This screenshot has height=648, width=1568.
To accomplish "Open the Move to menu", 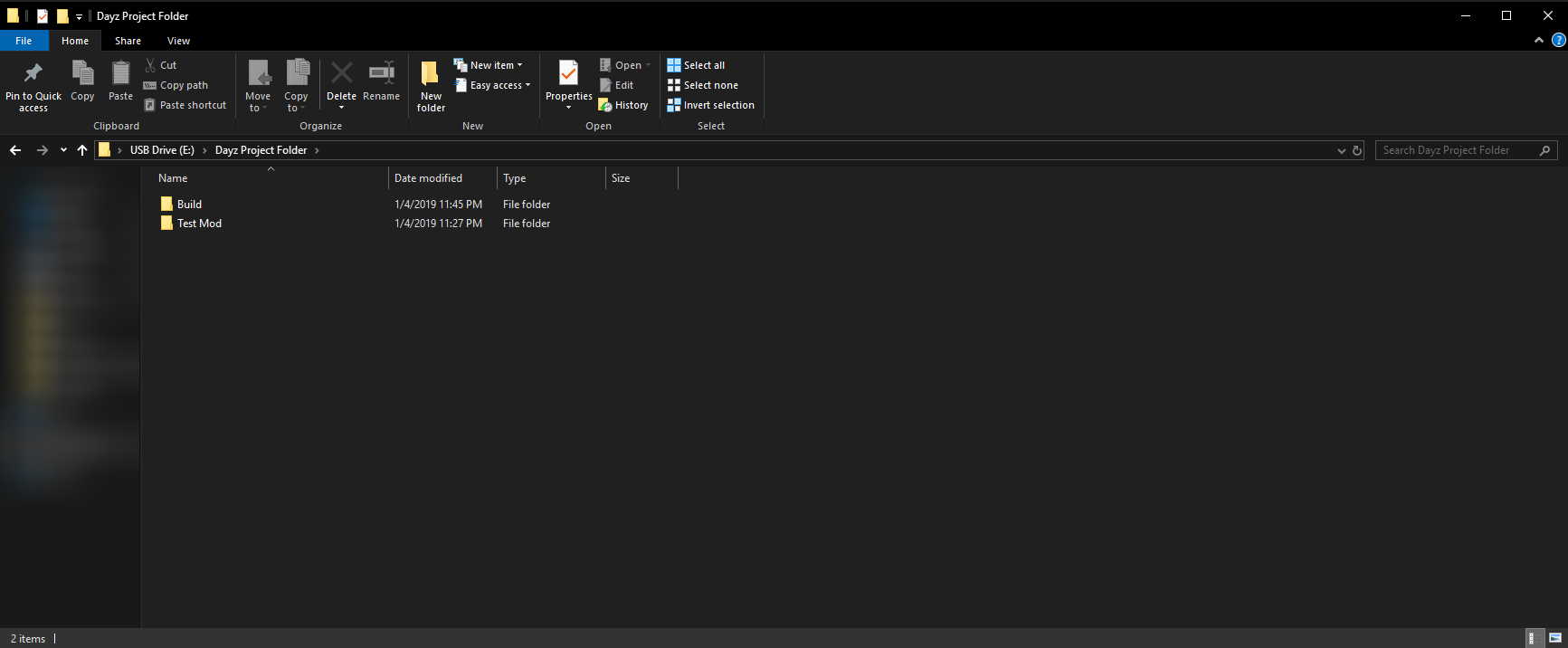I will tap(258, 87).
